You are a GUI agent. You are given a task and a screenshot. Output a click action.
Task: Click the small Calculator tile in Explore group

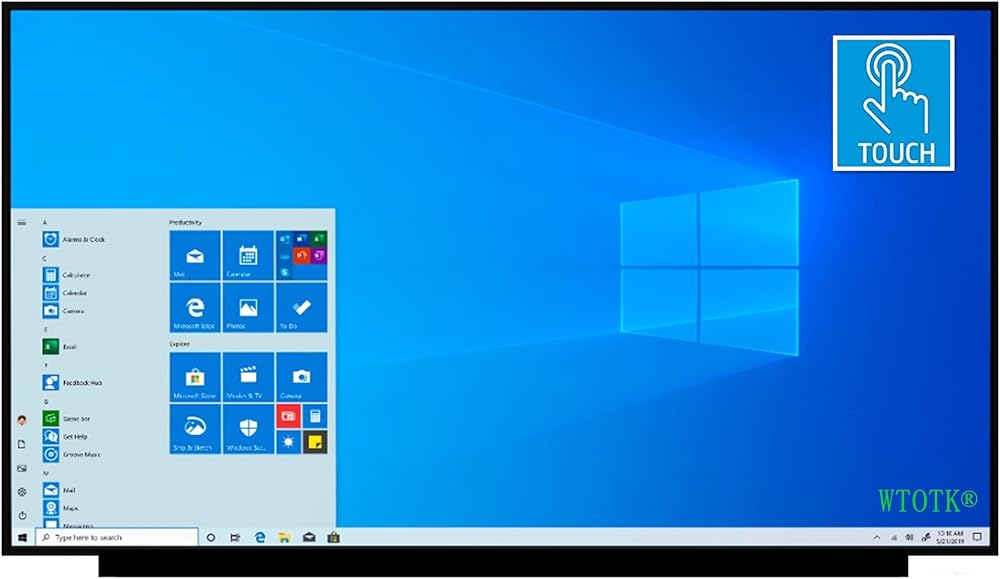coord(315,416)
